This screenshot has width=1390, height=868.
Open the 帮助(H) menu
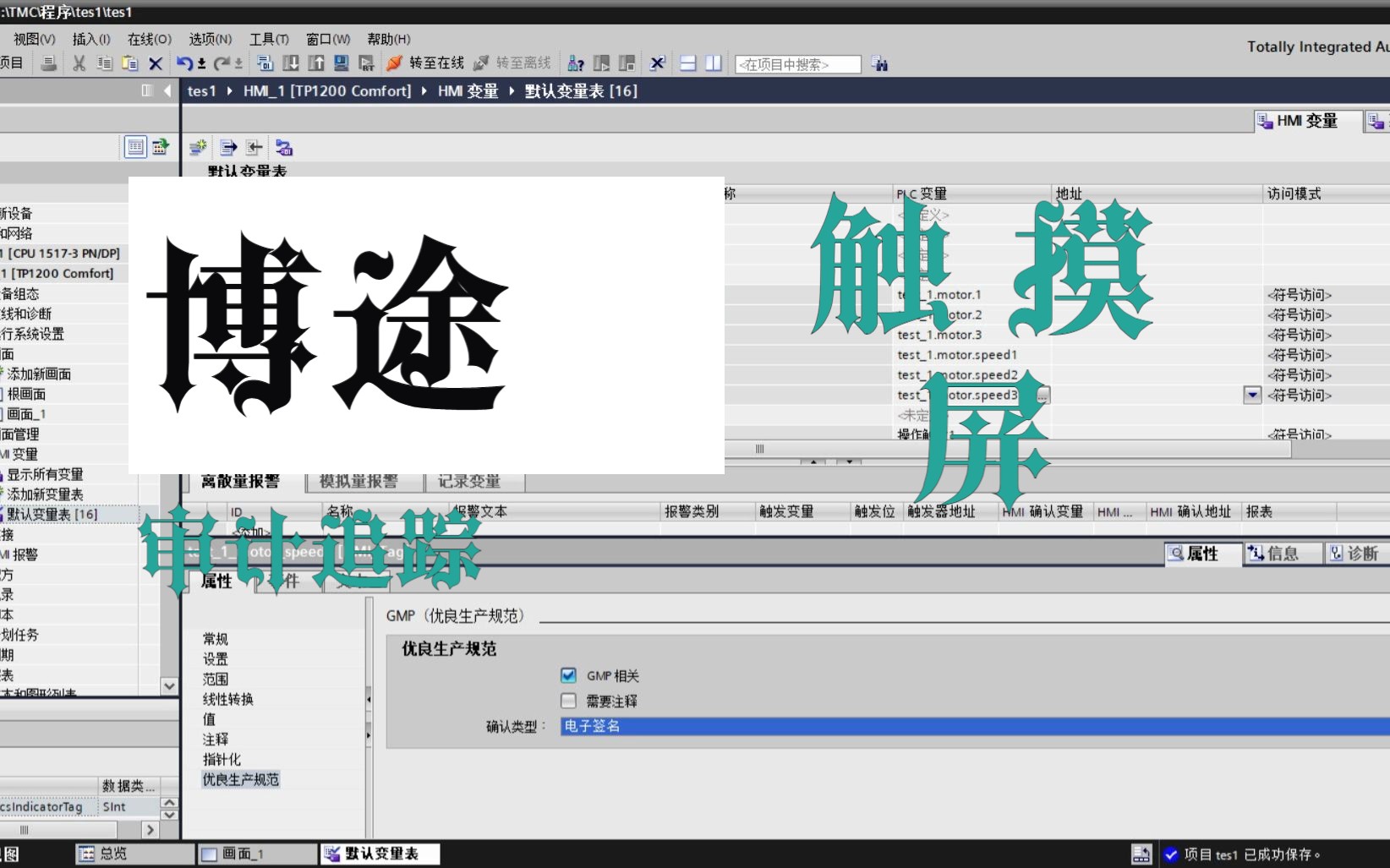tap(389, 39)
